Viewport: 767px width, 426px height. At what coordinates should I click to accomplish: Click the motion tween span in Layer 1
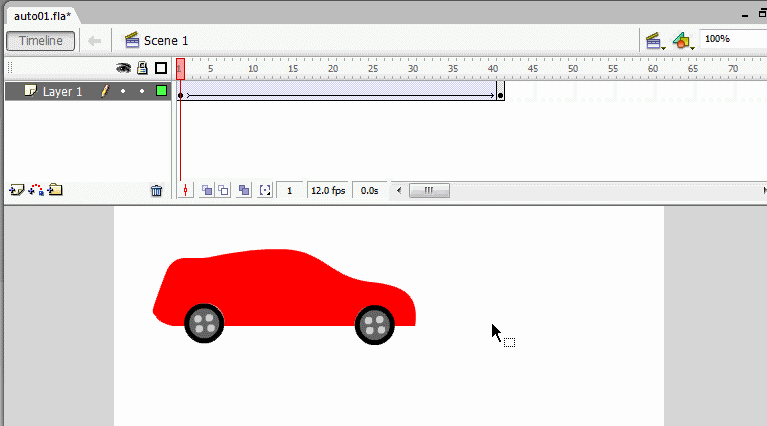340,91
